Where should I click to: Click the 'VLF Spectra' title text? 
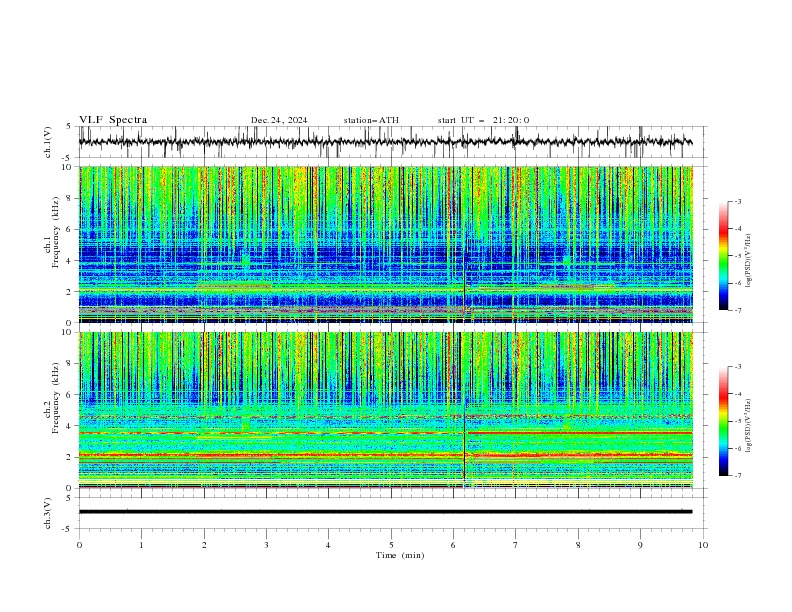click(113, 120)
